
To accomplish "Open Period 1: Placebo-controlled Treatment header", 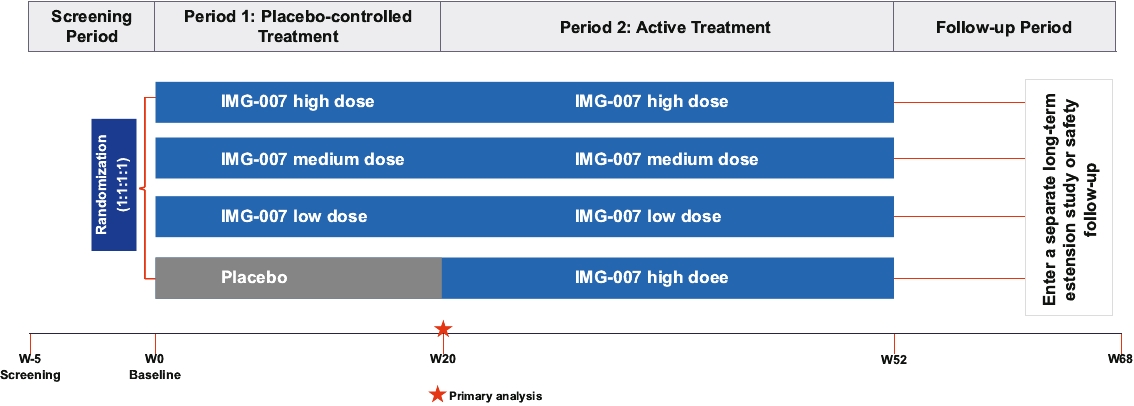I will click(x=297, y=27).
